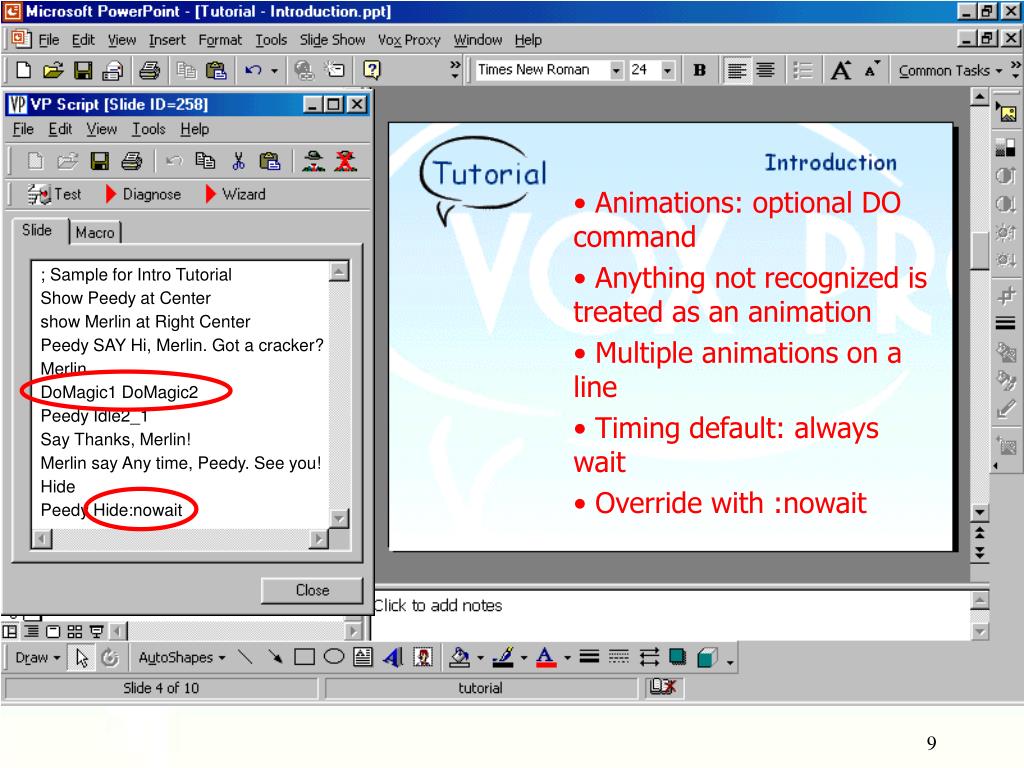This screenshot has height=768, width=1024.
Task: Select the Arrow drawing tool
Action: click(x=275, y=657)
